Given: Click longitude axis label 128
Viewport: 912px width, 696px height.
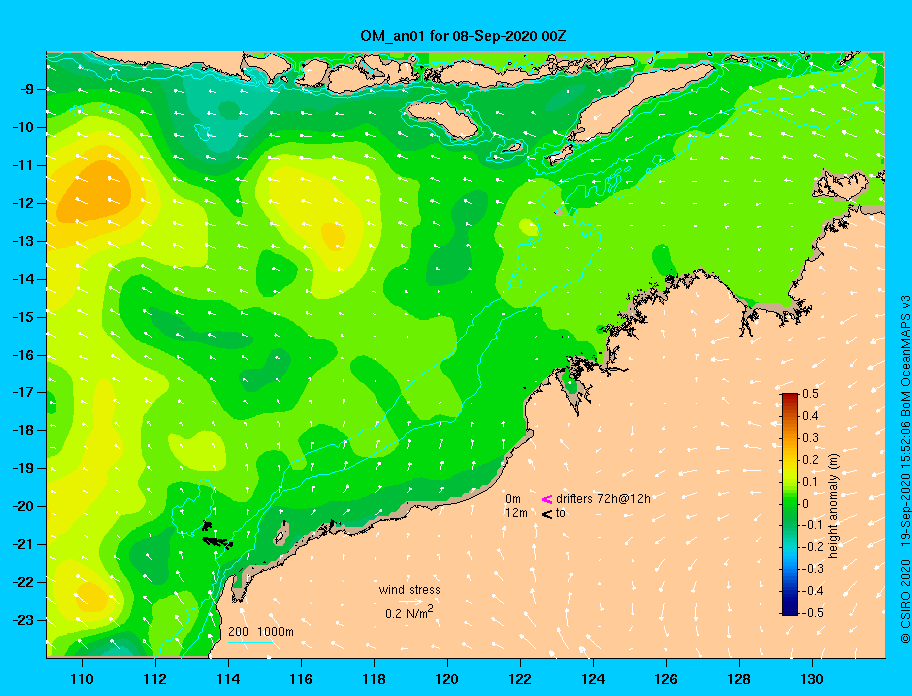Looking at the screenshot, I should [739, 679].
